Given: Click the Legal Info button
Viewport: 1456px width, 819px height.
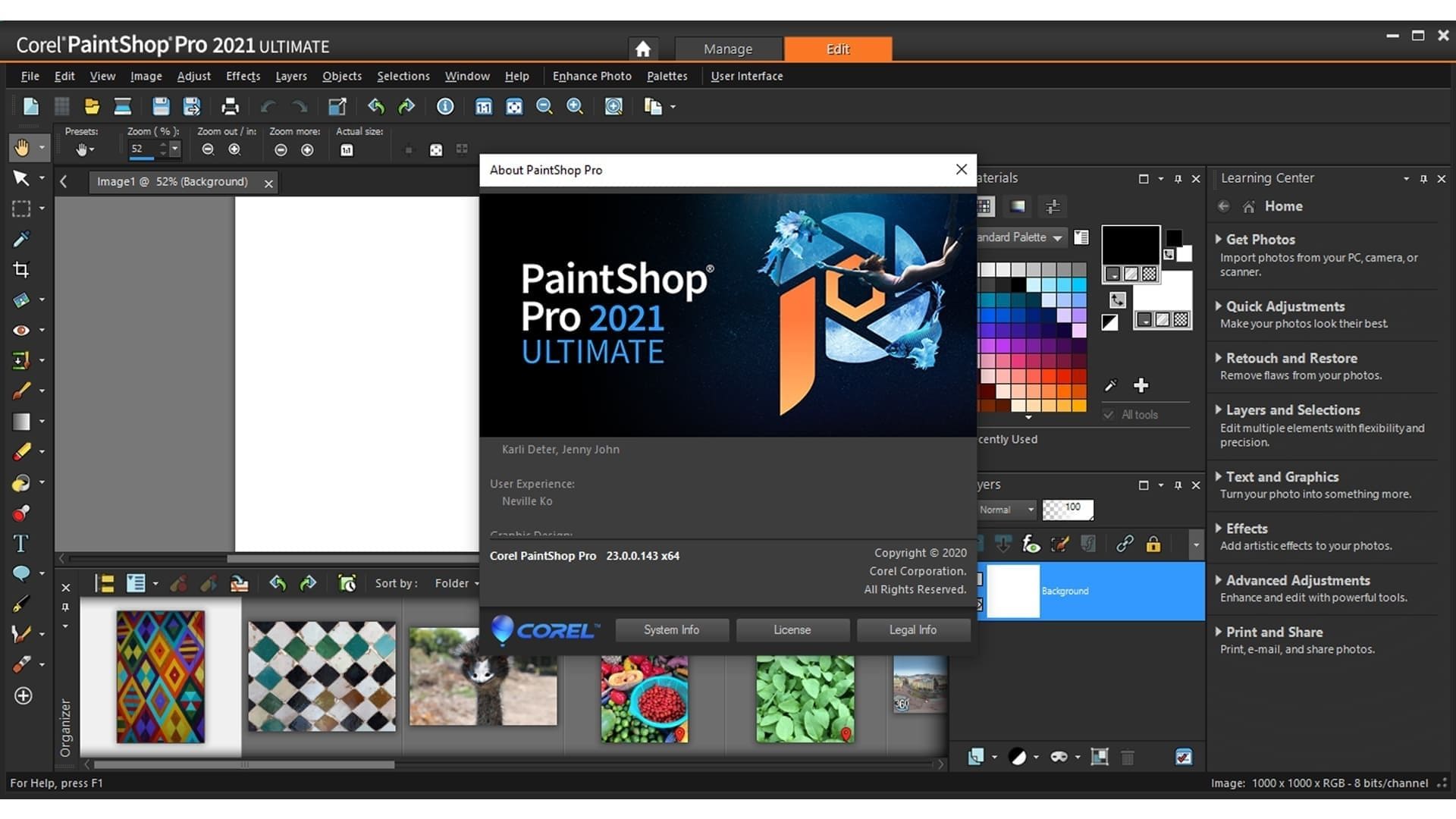Looking at the screenshot, I should click(x=912, y=629).
